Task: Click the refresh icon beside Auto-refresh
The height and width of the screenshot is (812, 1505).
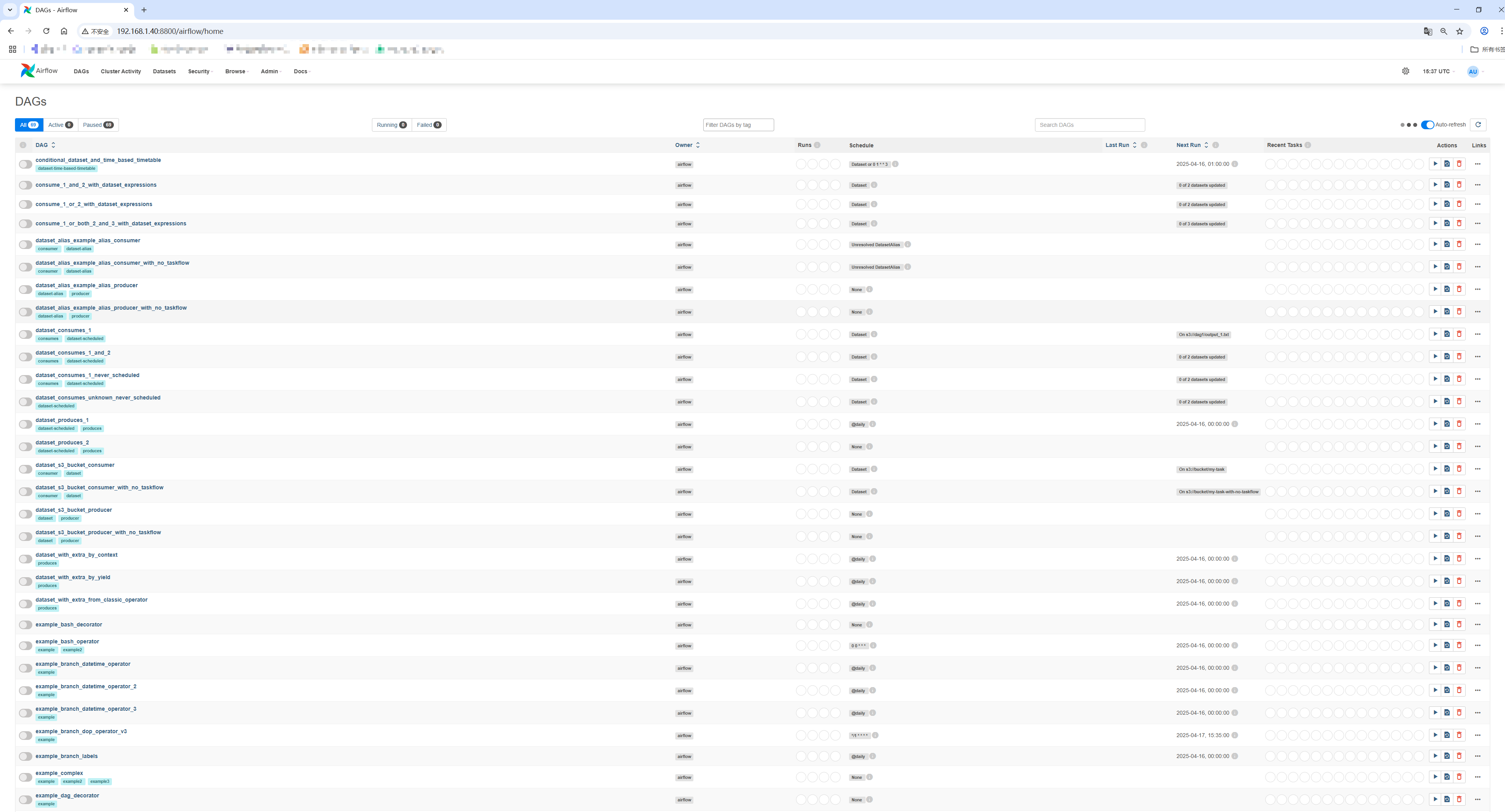Action: point(1477,124)
